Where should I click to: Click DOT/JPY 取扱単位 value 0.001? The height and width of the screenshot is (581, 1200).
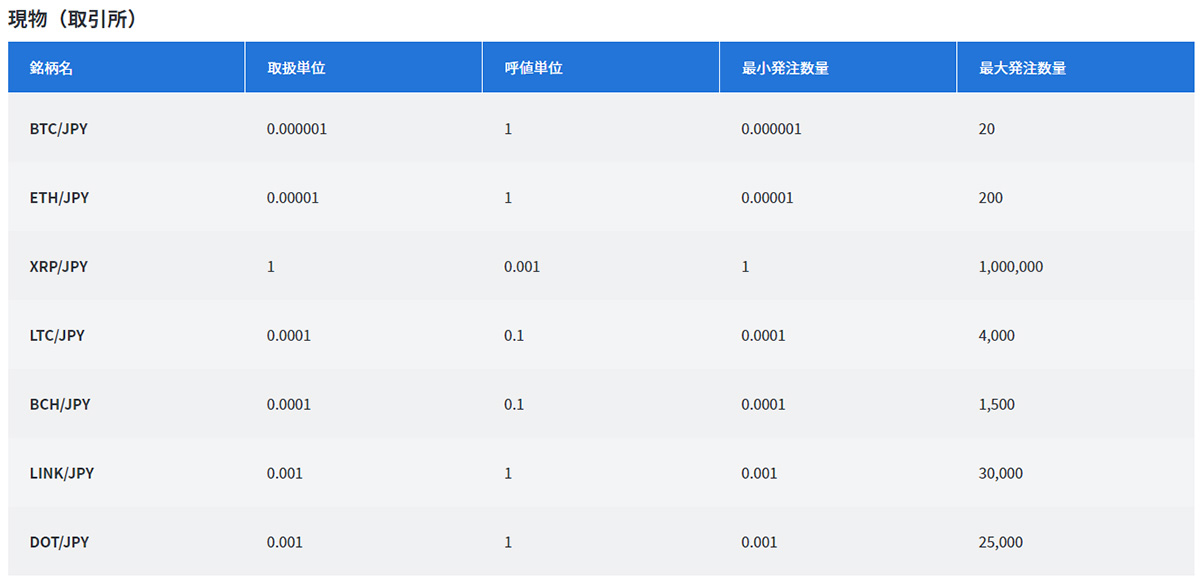point(285,542)
